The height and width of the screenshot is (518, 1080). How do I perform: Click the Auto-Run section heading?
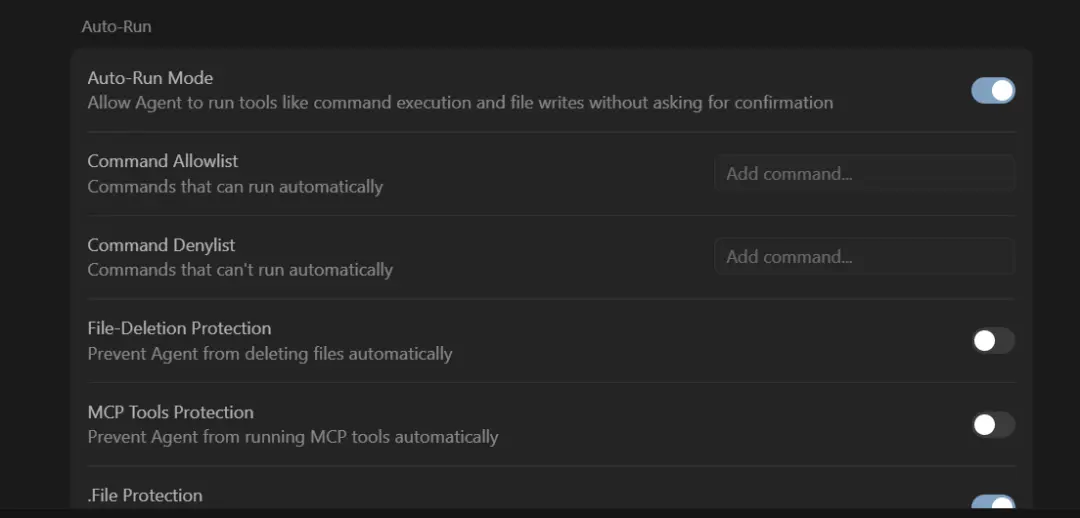click(116, 27)
